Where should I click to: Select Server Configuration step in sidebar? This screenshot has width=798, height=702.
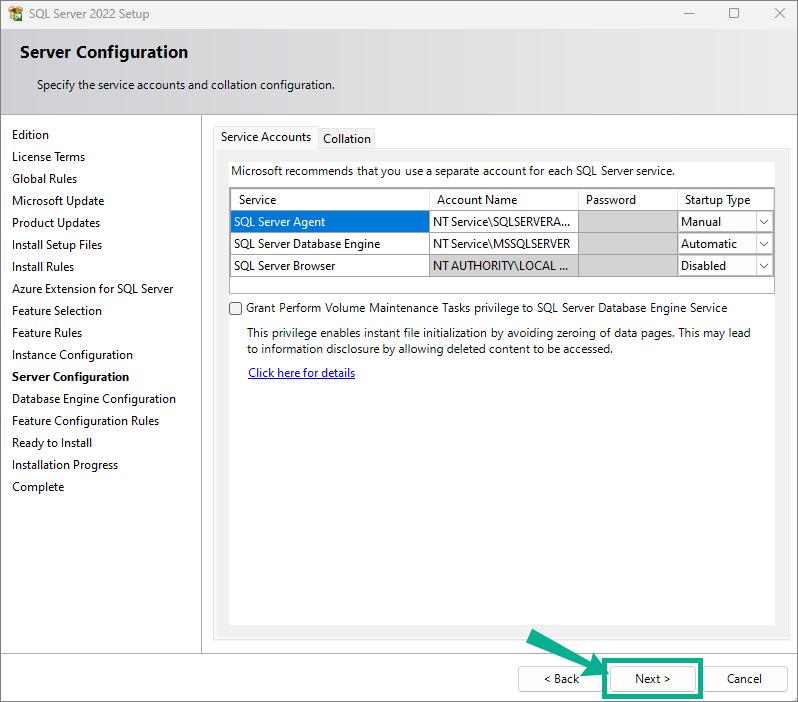point(70,377)
